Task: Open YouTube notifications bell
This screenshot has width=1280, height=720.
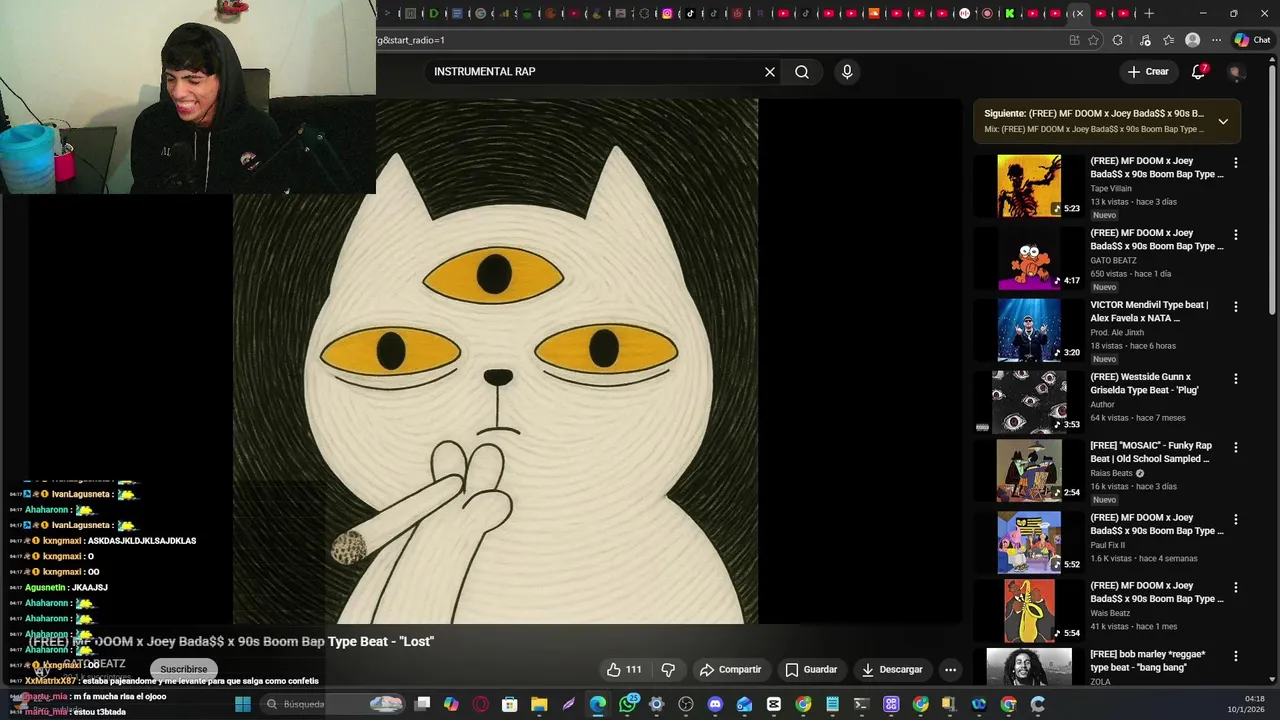Action: click(1198, 72)
